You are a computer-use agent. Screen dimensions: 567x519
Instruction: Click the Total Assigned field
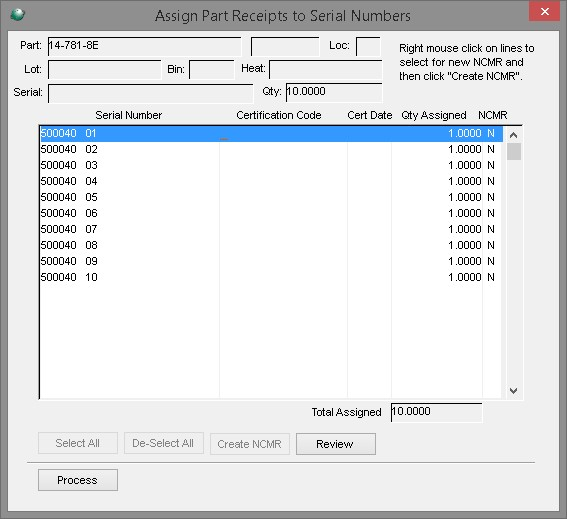(x=436, y=412)
